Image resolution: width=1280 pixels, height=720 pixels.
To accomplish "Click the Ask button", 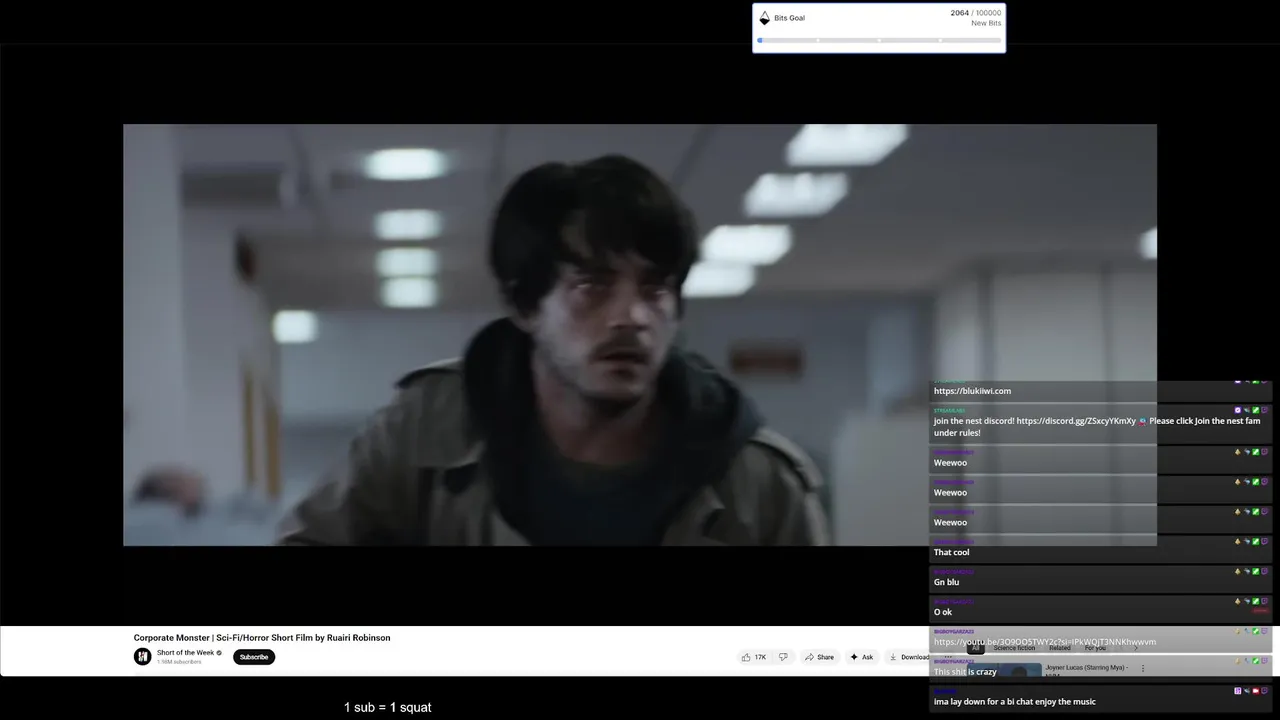I will (x=862, y=657).
